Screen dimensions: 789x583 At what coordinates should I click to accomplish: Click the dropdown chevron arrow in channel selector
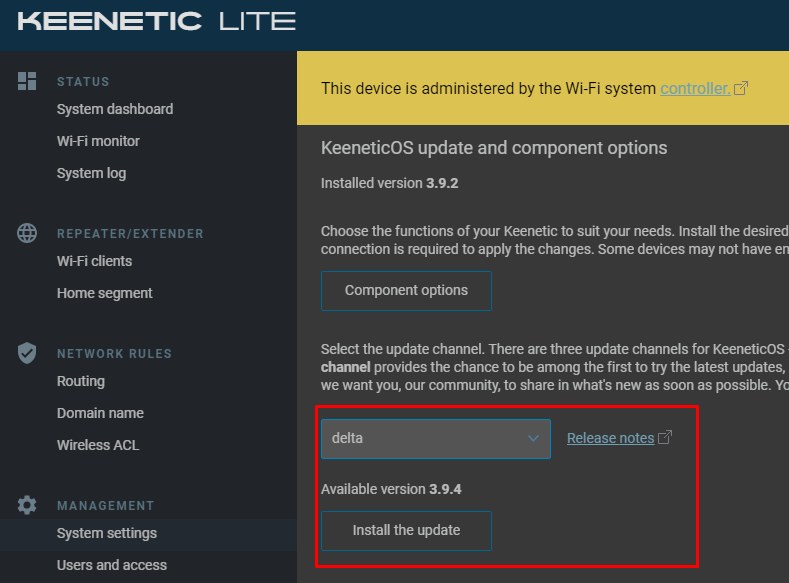pyautogui.click(x=533, y=439)
